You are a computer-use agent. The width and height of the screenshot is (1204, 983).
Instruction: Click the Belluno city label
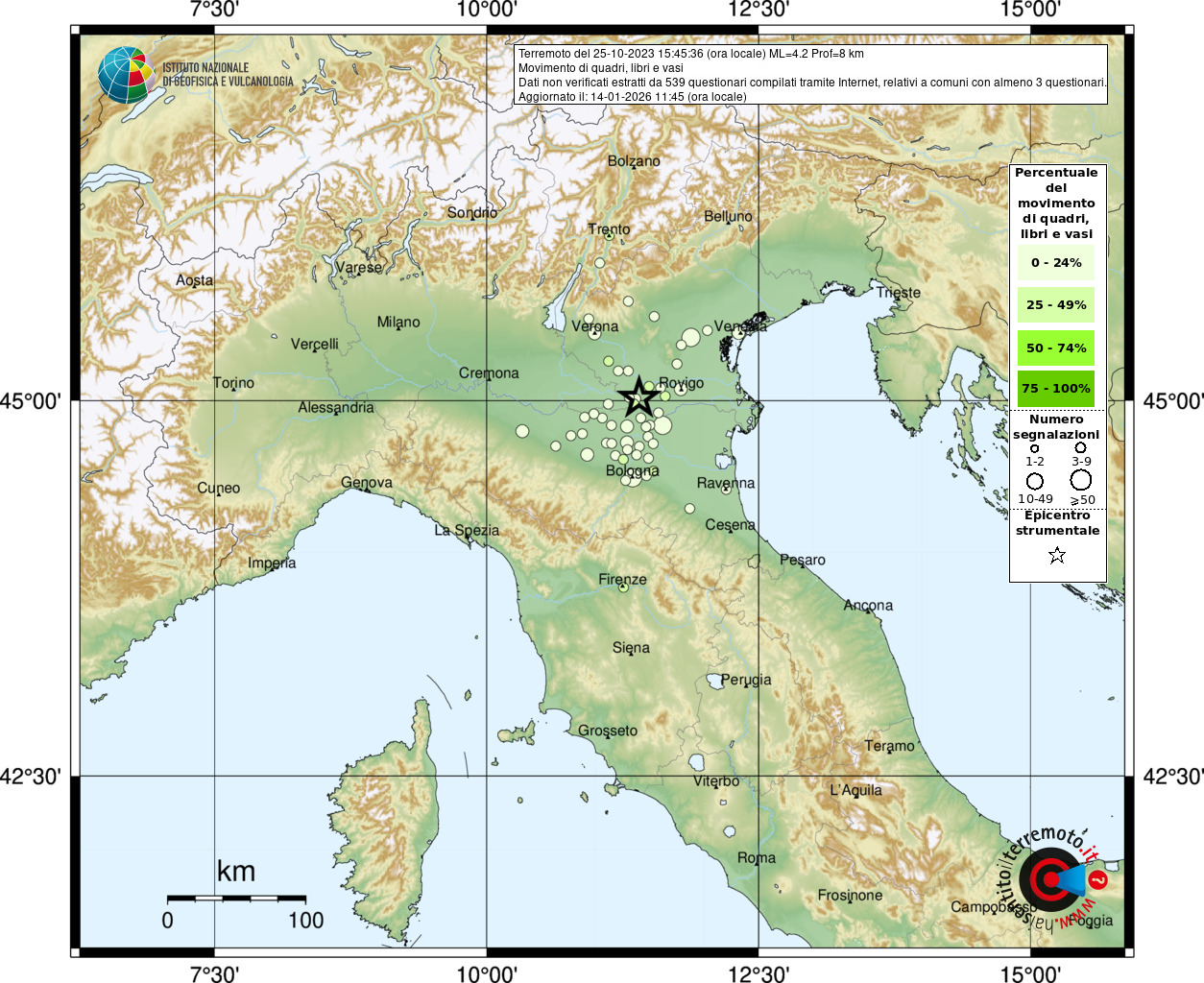coord(728,216)
